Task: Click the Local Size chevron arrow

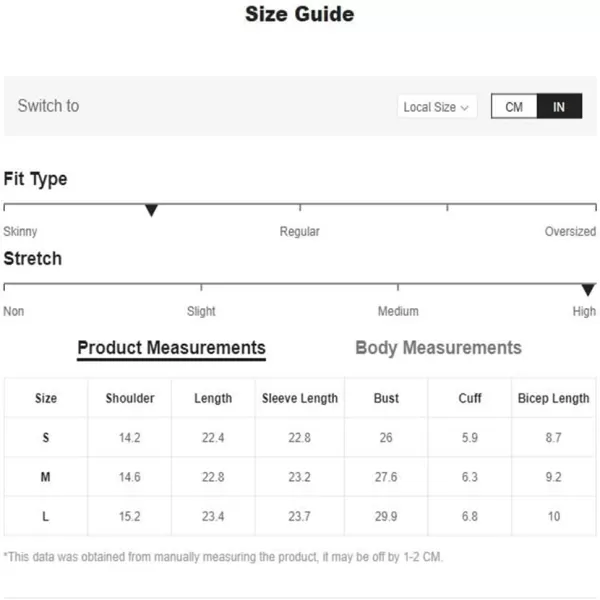Action: click(465, 108)
